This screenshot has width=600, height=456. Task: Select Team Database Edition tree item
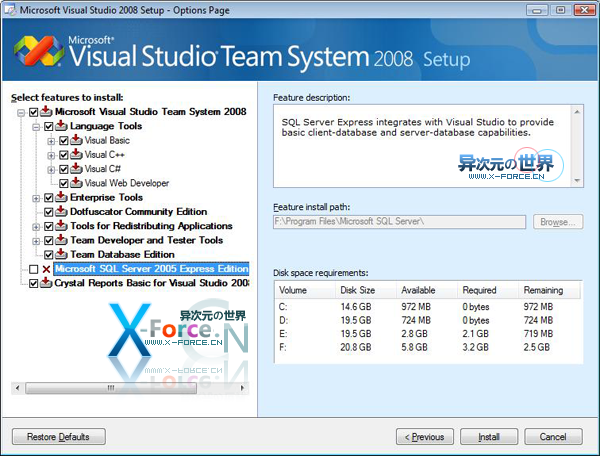pyautogui.click(x=122, y=254)
